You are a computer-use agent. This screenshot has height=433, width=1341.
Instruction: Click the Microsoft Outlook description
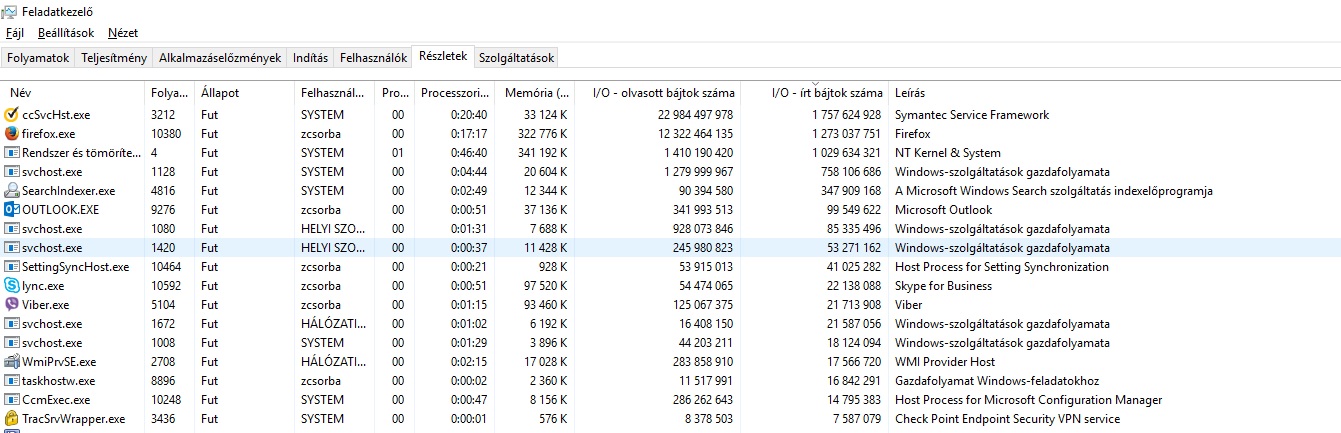pos(943,210)
